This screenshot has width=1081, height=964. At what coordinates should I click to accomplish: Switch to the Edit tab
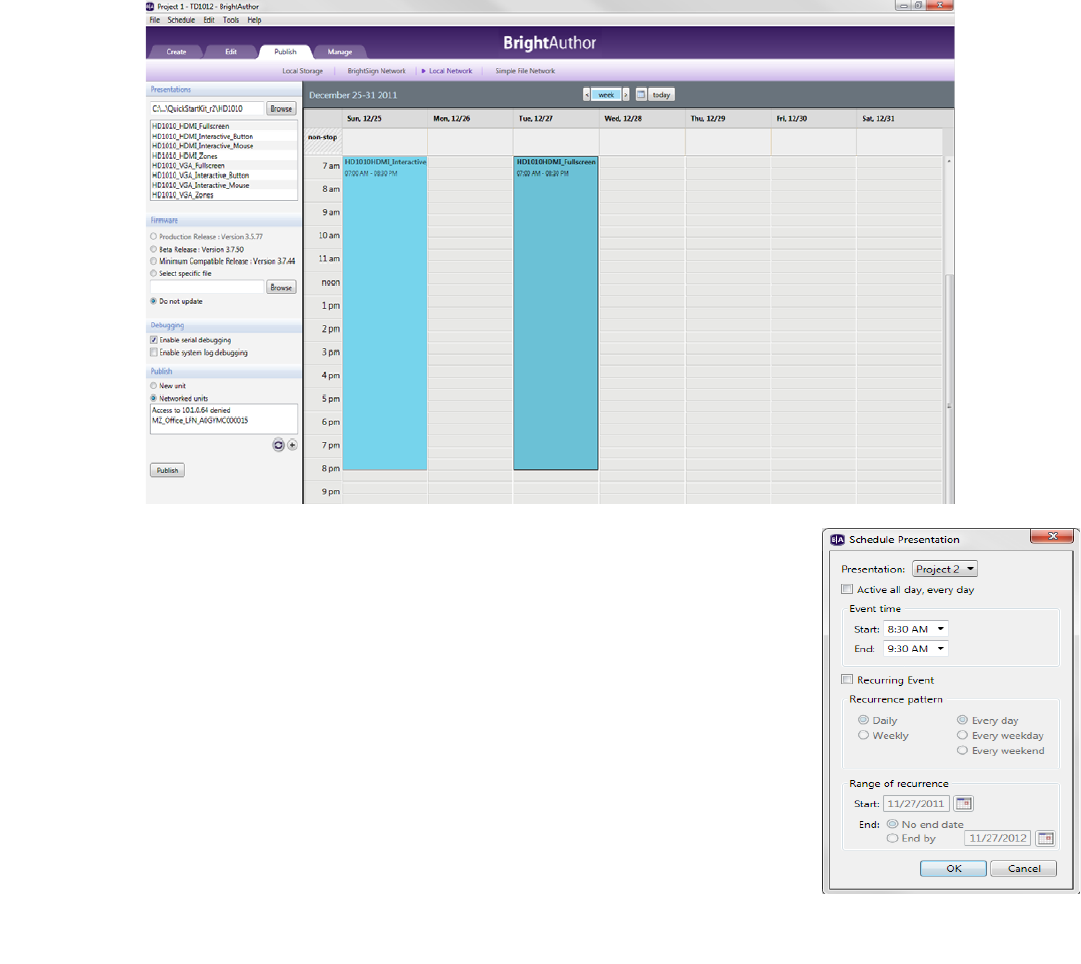coord(230,52)
